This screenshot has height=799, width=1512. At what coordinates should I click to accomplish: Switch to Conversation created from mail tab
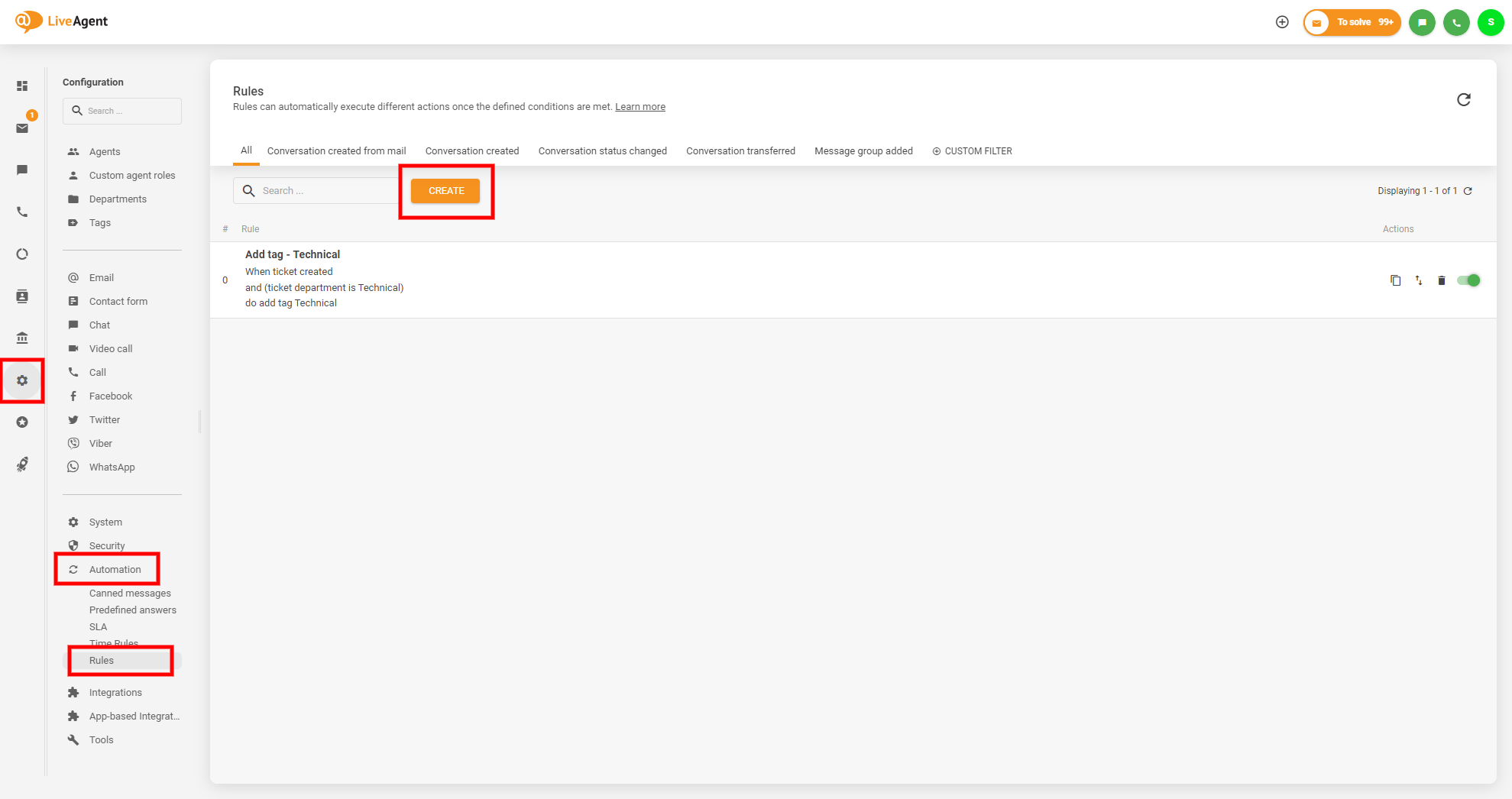point(336,151)
